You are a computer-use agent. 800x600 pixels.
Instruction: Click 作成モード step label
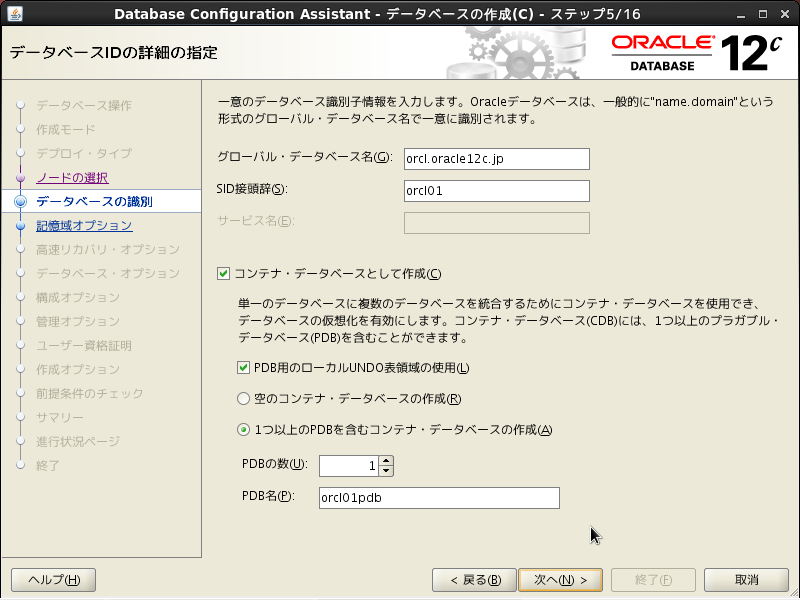click(x=66, y=130)
